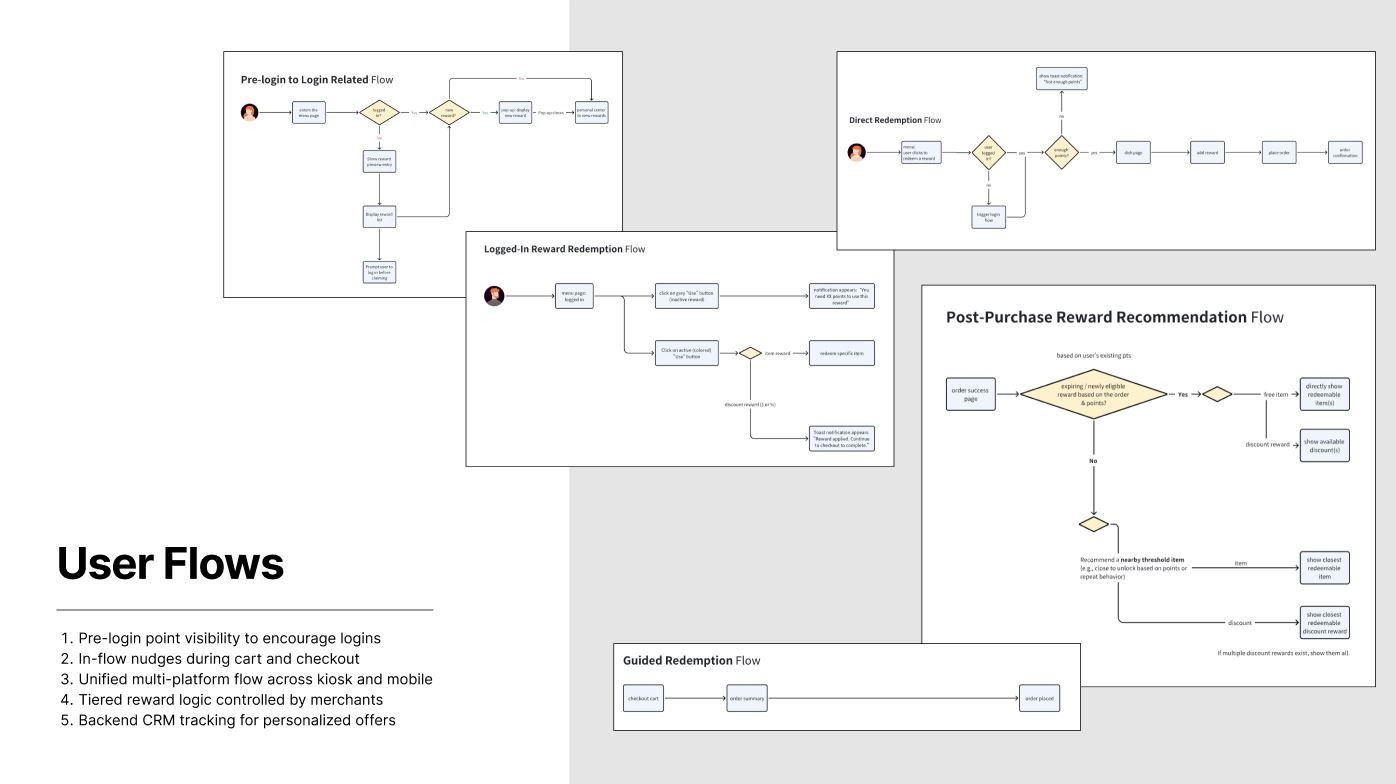Click the "order success page" node
The width and height of the screenshot is (1396, 784).
969,394
